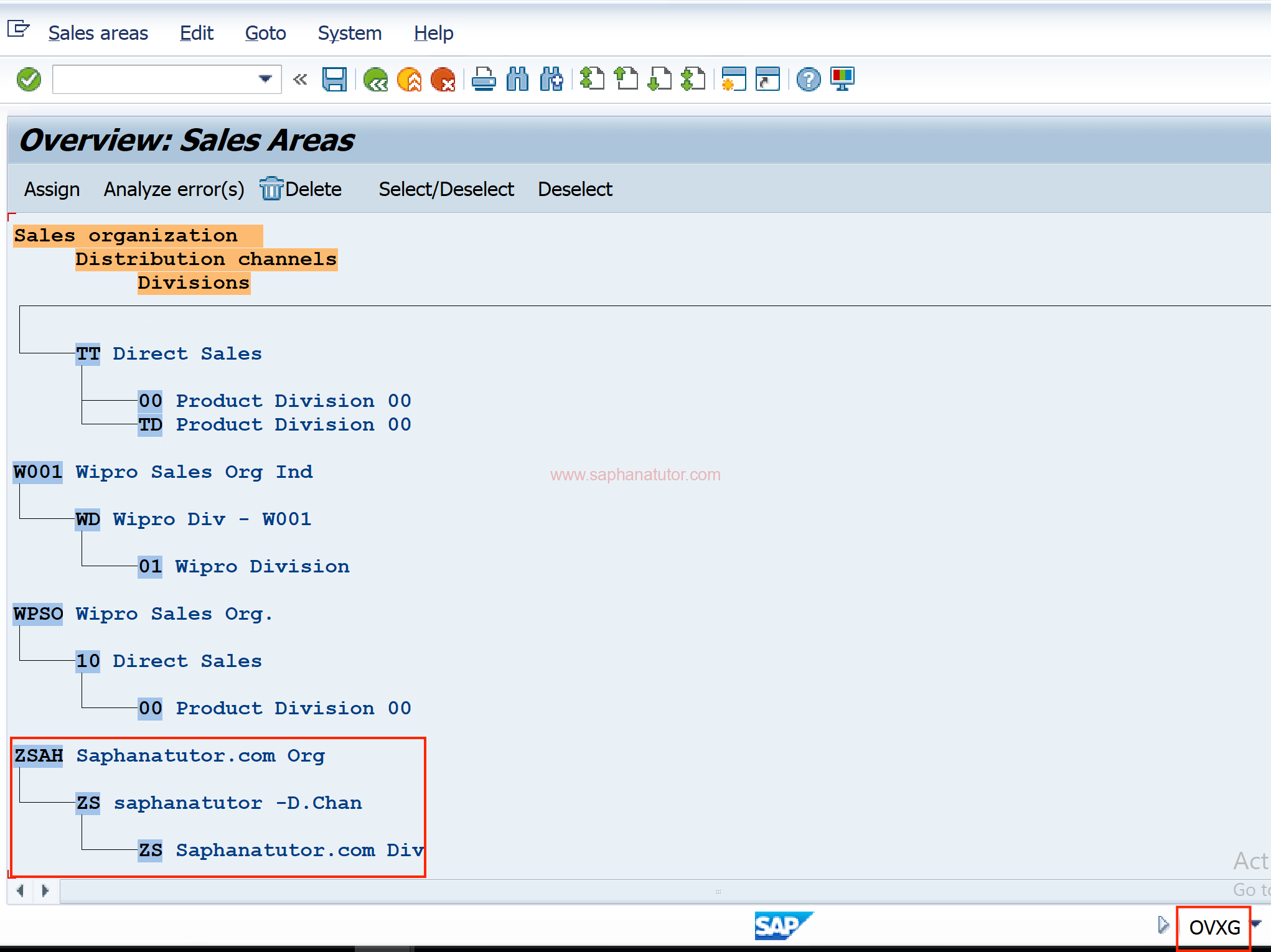Viewport: 1271px width, 952px height.
Task: Open the Edit menu
Action: [197, 33]
